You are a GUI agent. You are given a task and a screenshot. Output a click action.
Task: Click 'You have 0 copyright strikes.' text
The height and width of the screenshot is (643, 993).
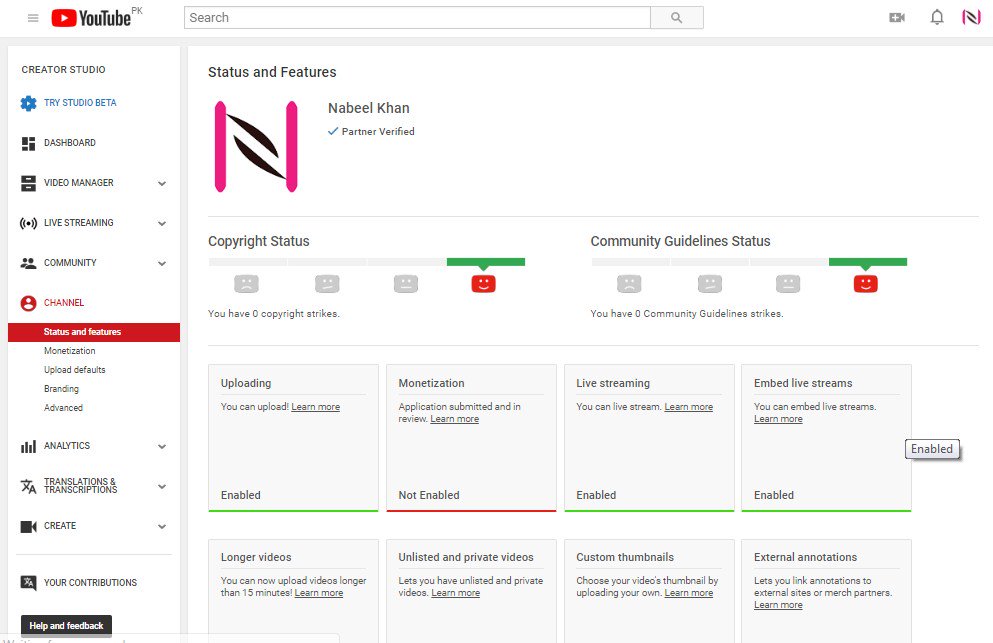click(274, 314)
